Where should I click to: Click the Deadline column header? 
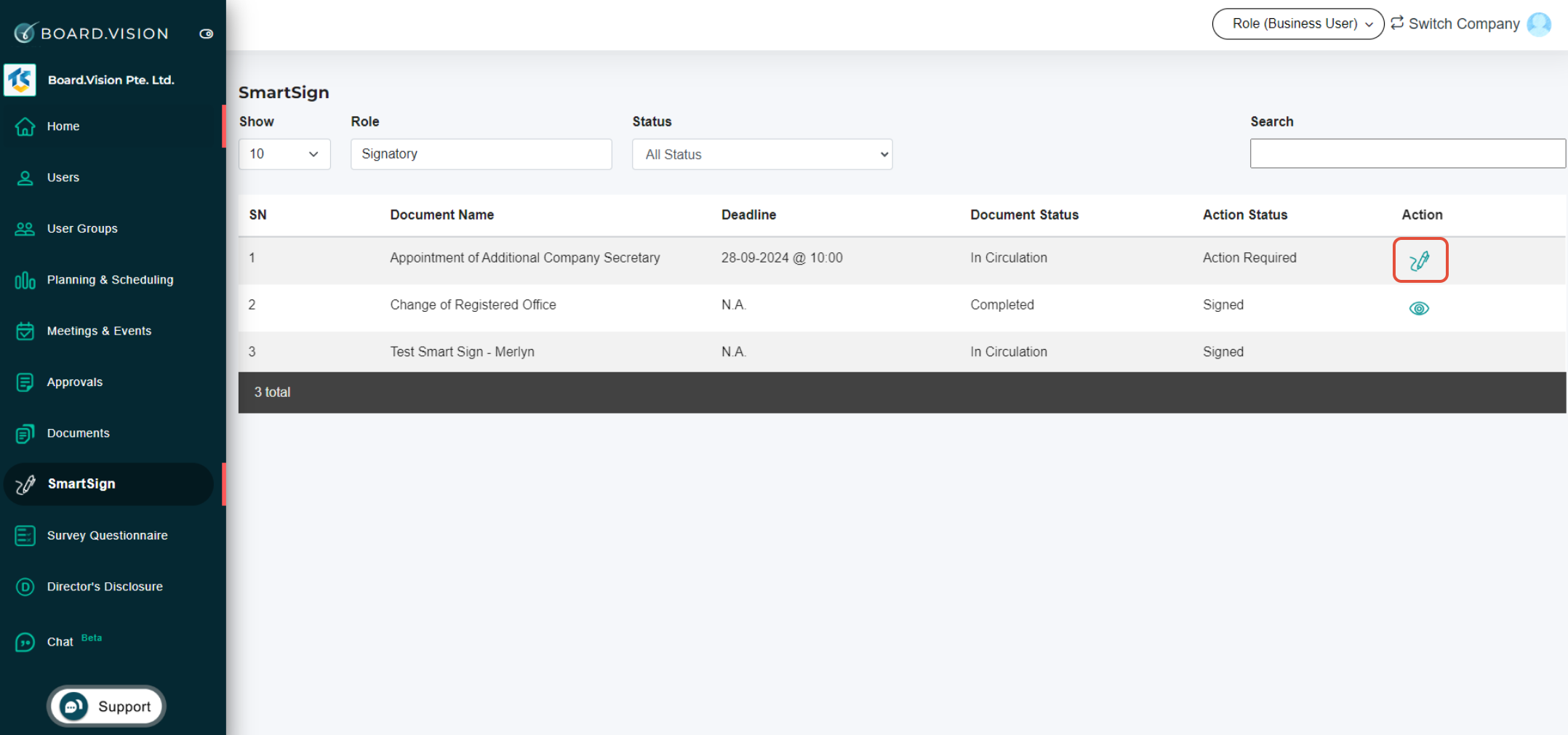point(748,215)
